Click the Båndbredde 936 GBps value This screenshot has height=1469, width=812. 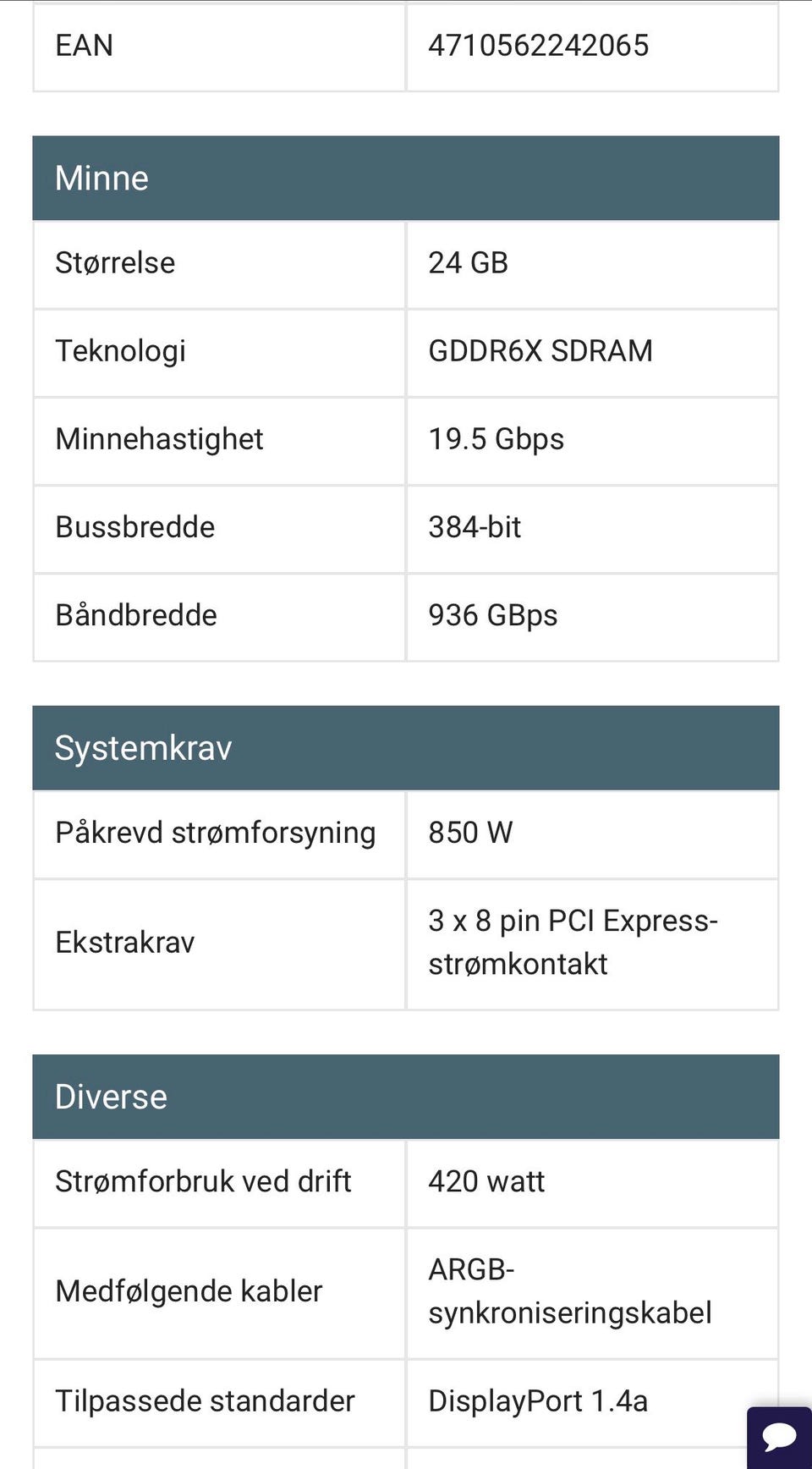493,616
